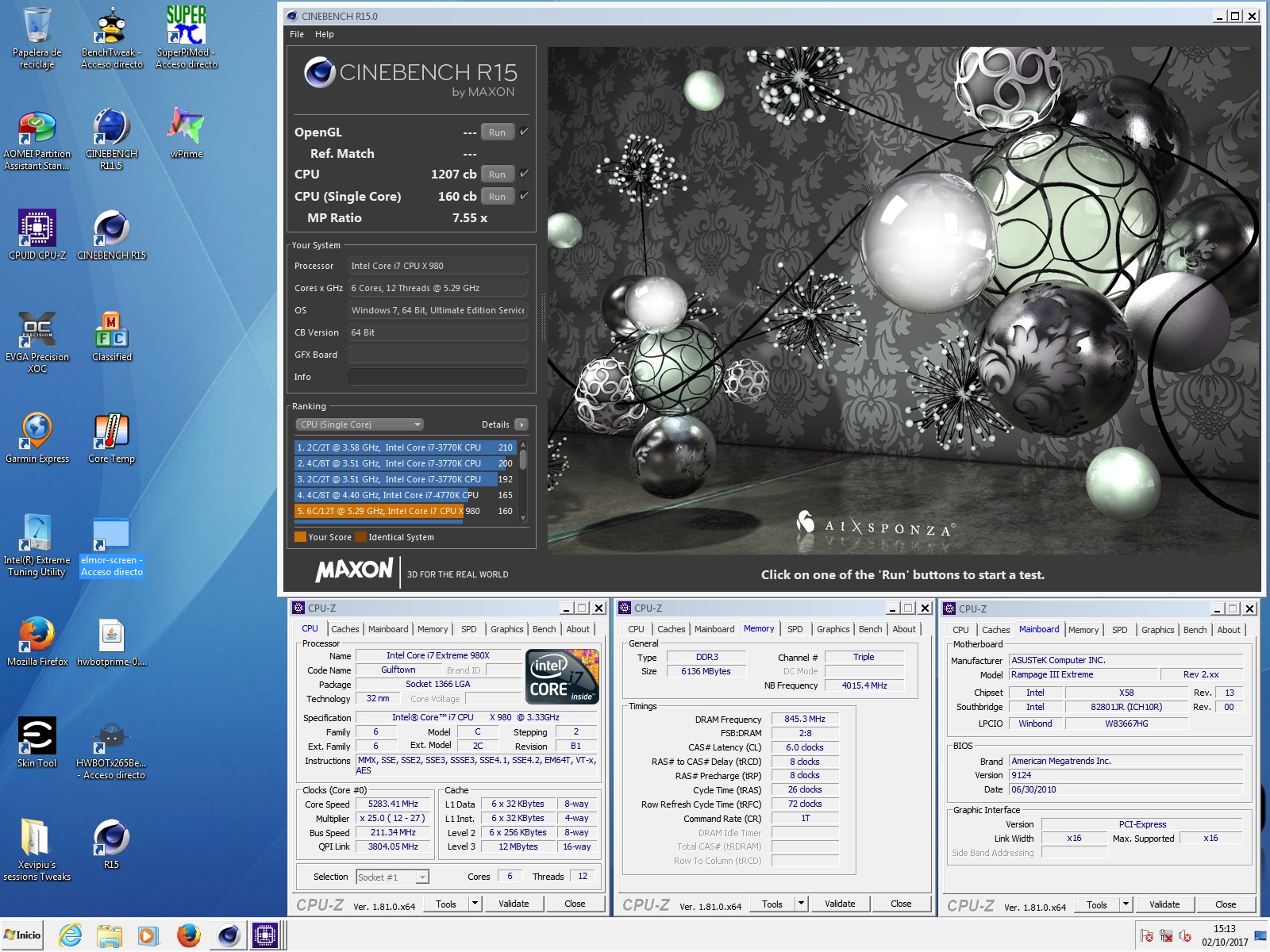Expand ranking Details arrow

coord(521,424)
